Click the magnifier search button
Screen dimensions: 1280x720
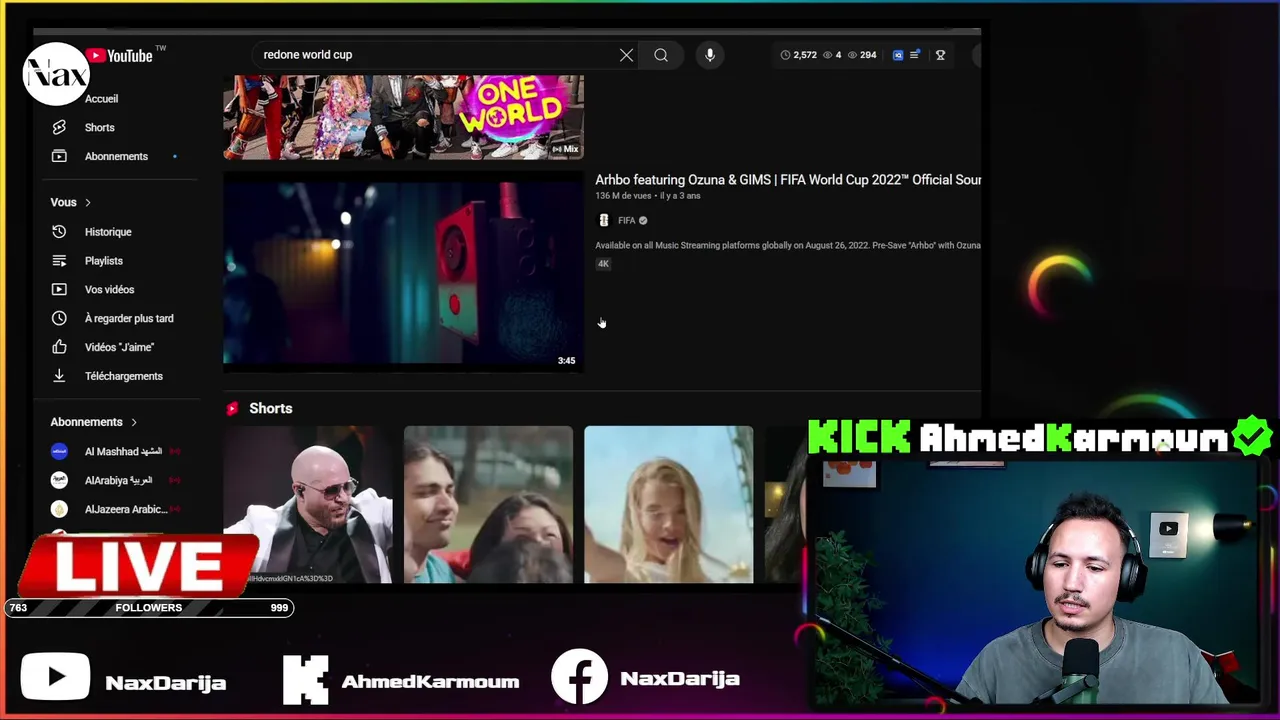661,55
